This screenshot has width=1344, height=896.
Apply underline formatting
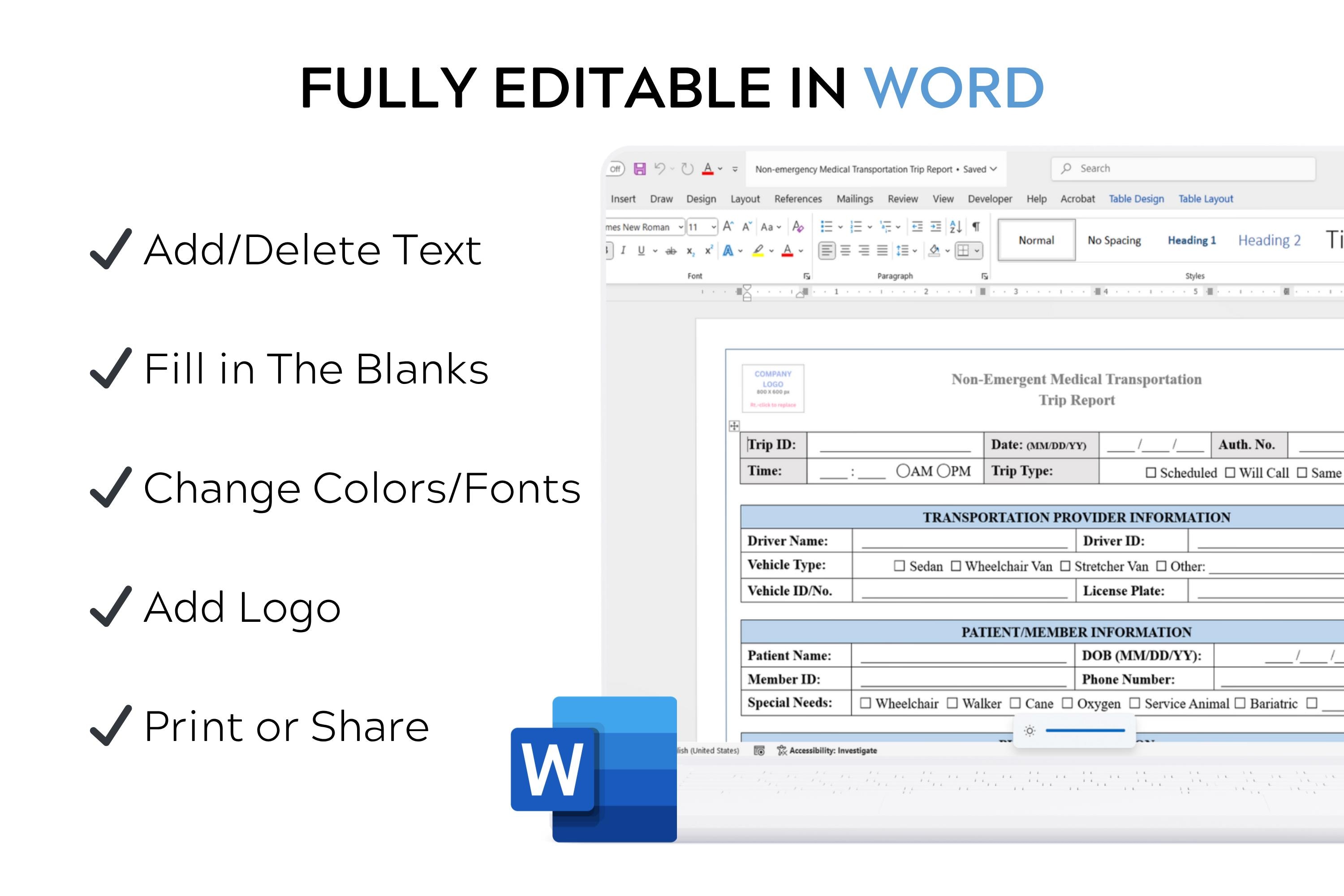tap(641, 250)
